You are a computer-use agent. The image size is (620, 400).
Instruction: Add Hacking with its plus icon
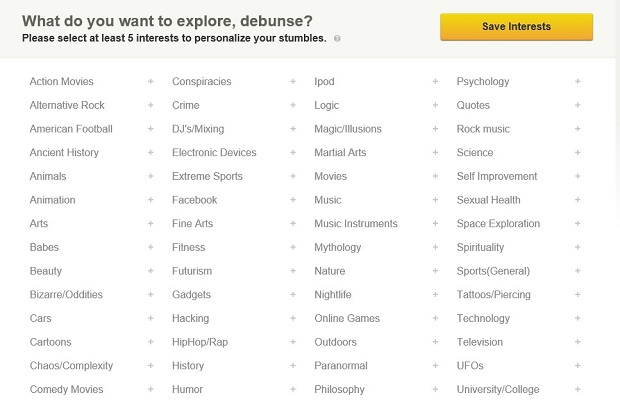(x=293, y=319)
